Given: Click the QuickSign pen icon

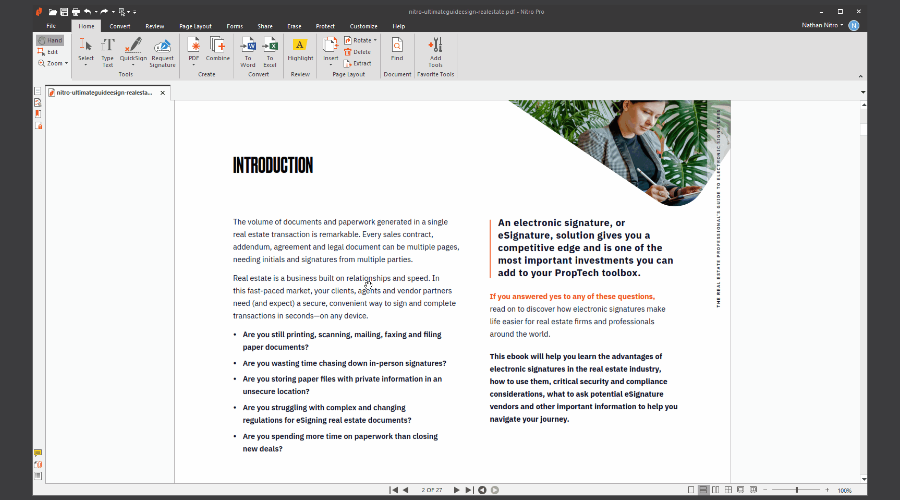Looking at the screenshot, I should tap(133, 45).
